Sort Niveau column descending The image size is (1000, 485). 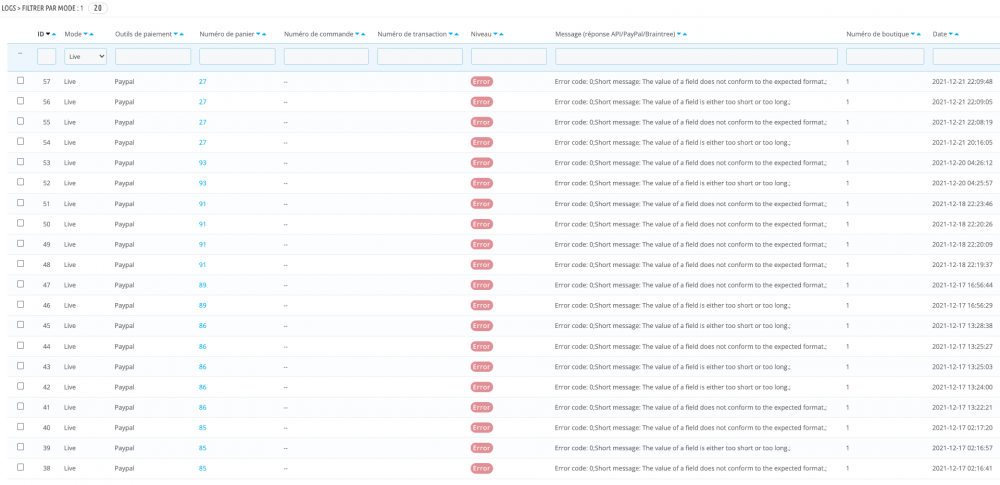point(496,34)
